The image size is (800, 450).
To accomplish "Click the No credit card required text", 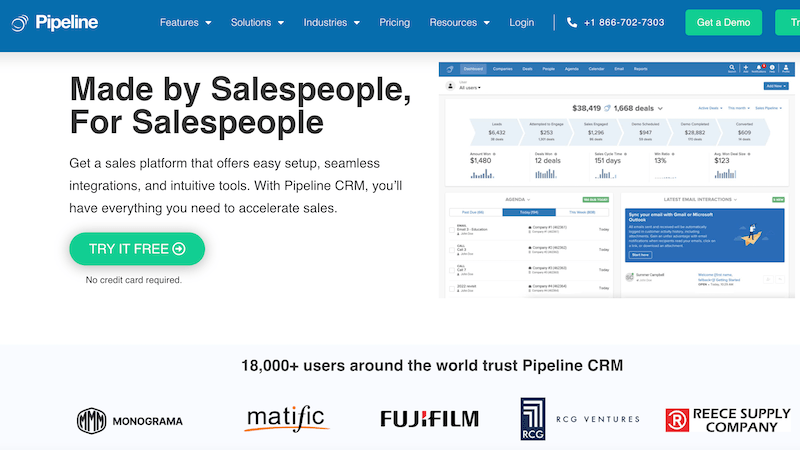I will click(134, 280).
